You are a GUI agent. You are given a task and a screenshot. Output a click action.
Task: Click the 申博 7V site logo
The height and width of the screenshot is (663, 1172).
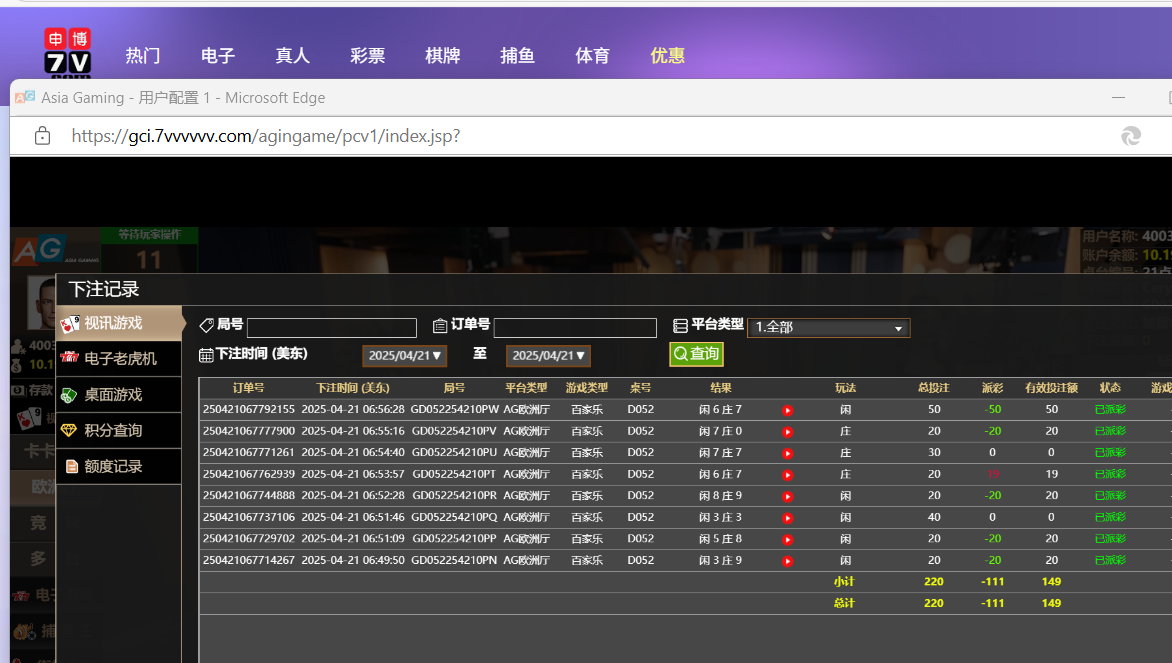[x=67, y=53]
